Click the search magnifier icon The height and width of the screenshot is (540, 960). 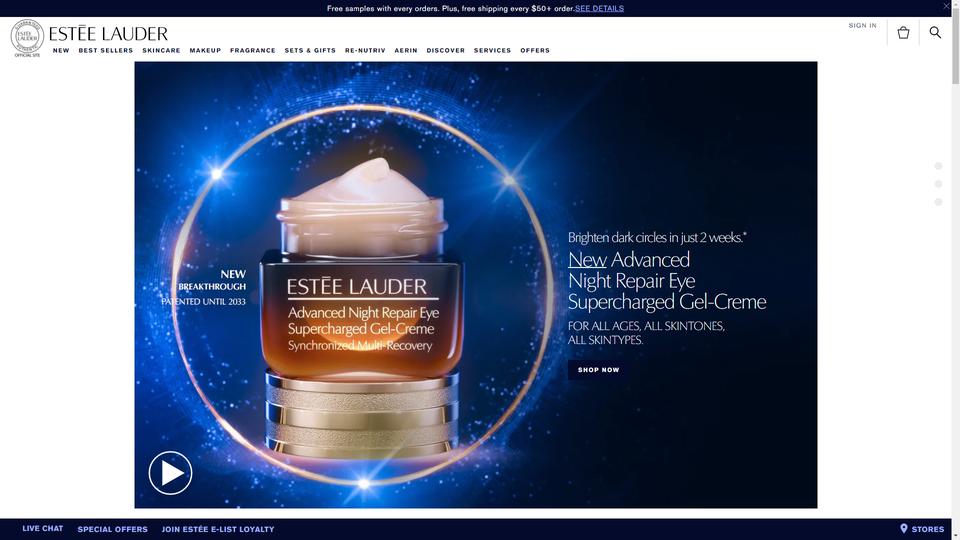point(935,32)
